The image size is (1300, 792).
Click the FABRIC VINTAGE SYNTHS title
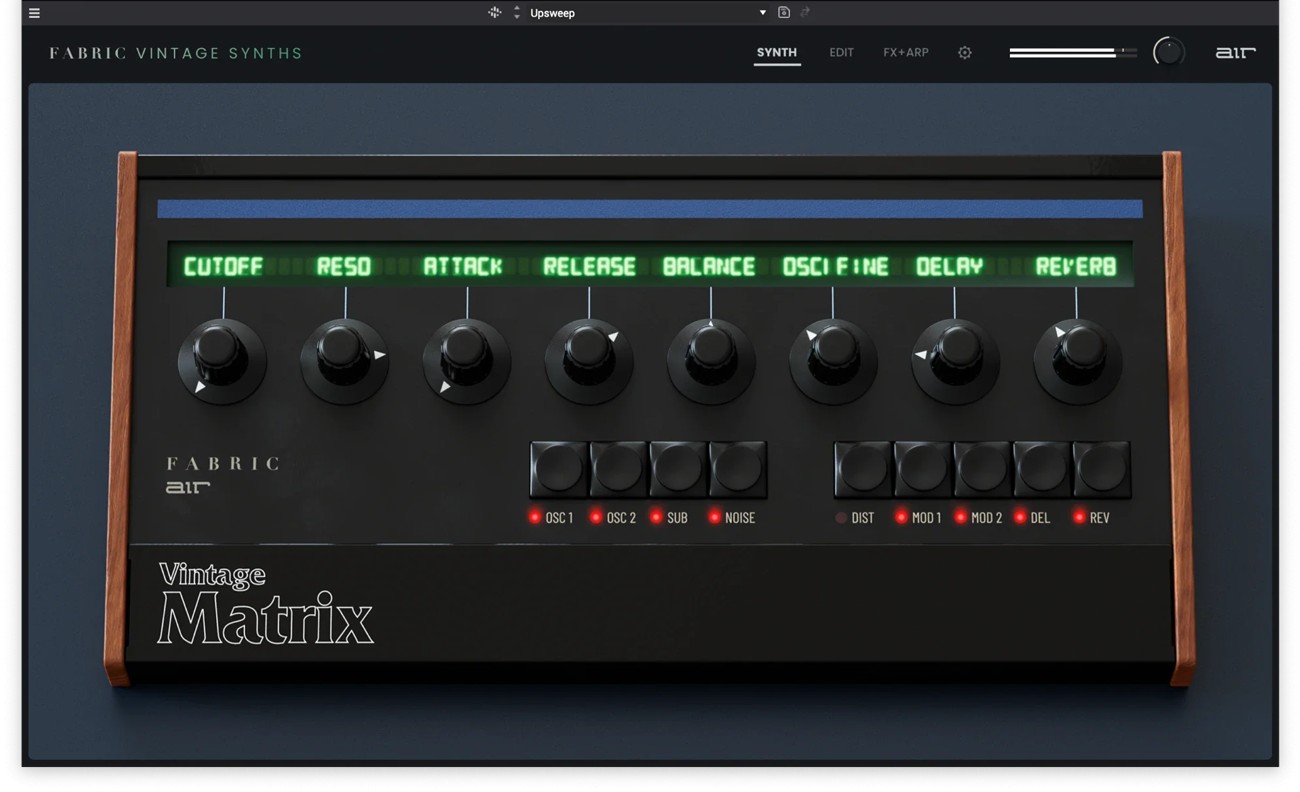[x=176, y=53]
